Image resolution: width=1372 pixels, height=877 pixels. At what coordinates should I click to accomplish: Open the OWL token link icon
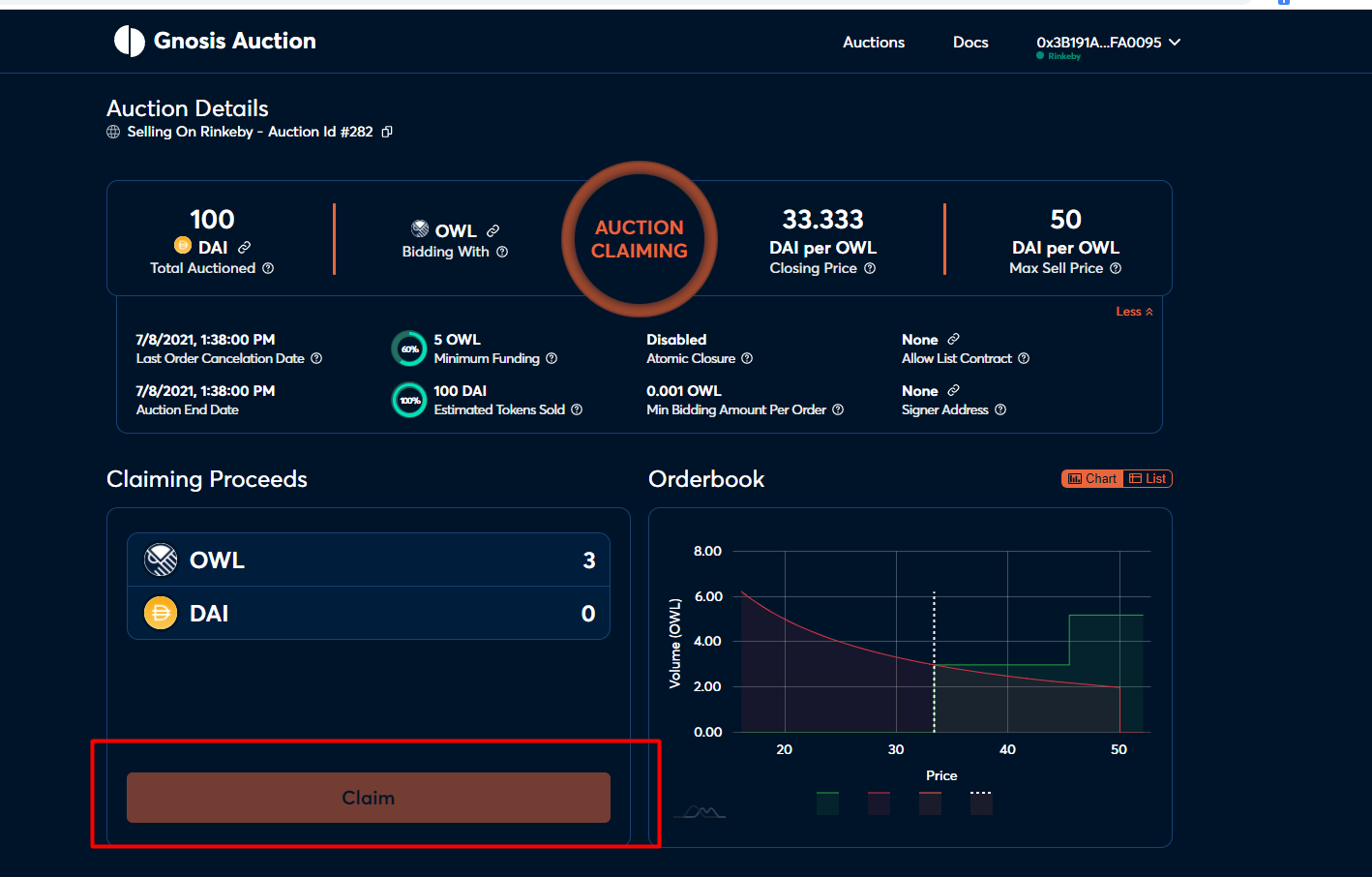pos(493,230)
